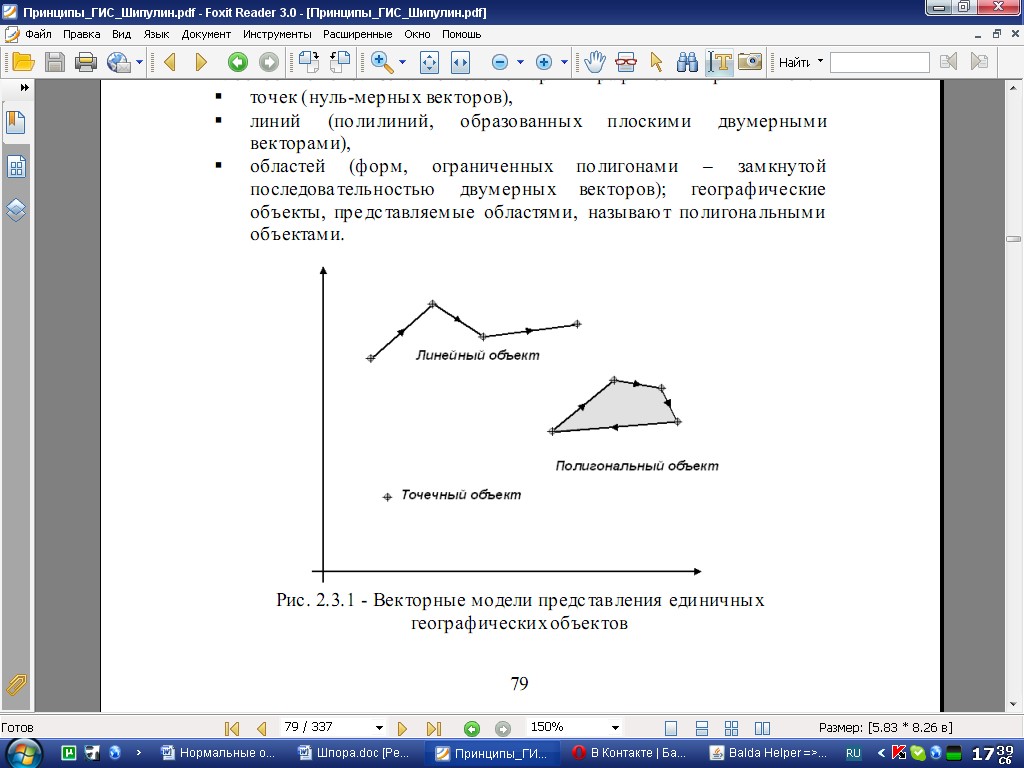Image resolution: width=1024 pixels, height=768 pixels.
Task: Click scrollbar down arrow
Action: click(x=1014, y=705)
